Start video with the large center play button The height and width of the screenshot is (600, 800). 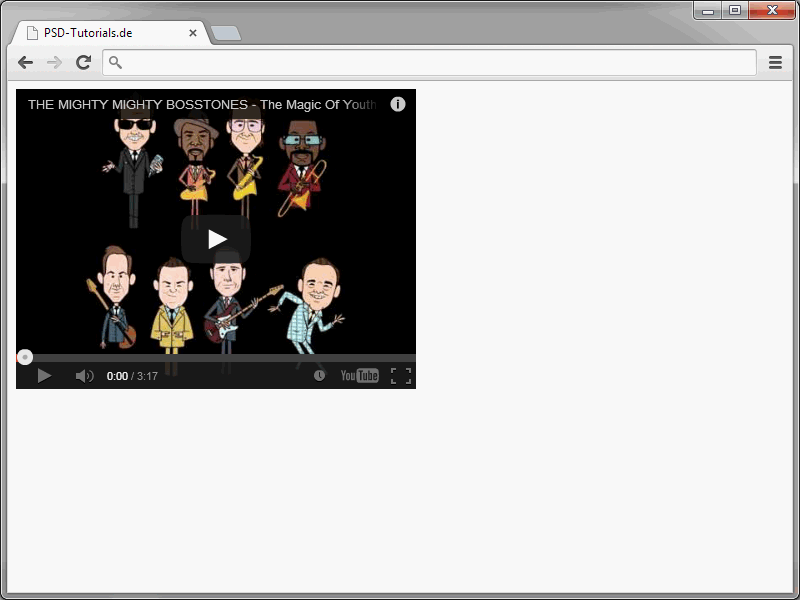[216, 239]
